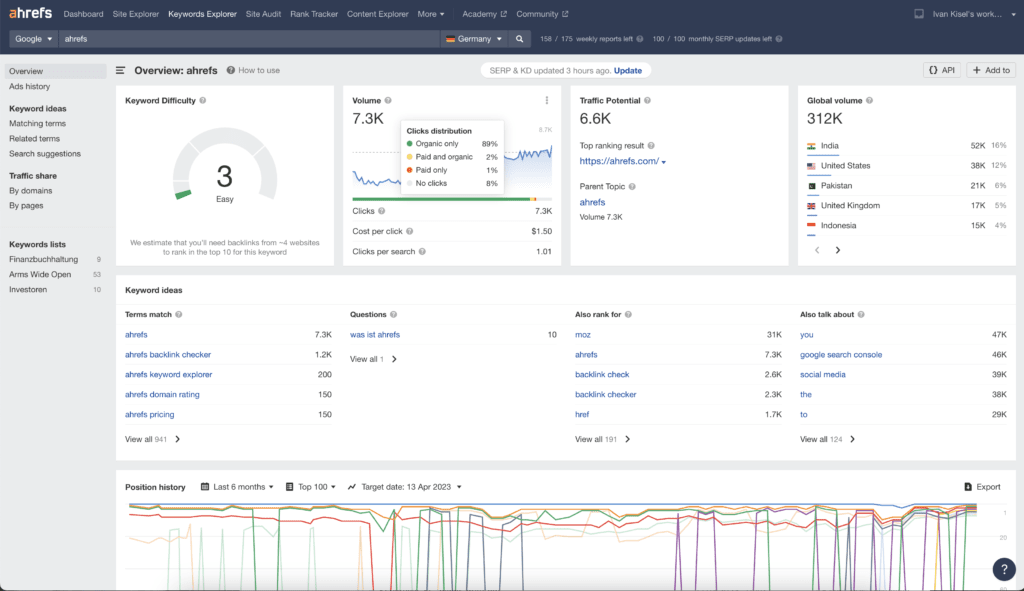Toggle the sidebar hamburger menu icon
The height and width of the screenshot is (591, 1024).
pyautogui.click(x=121, y=71)
